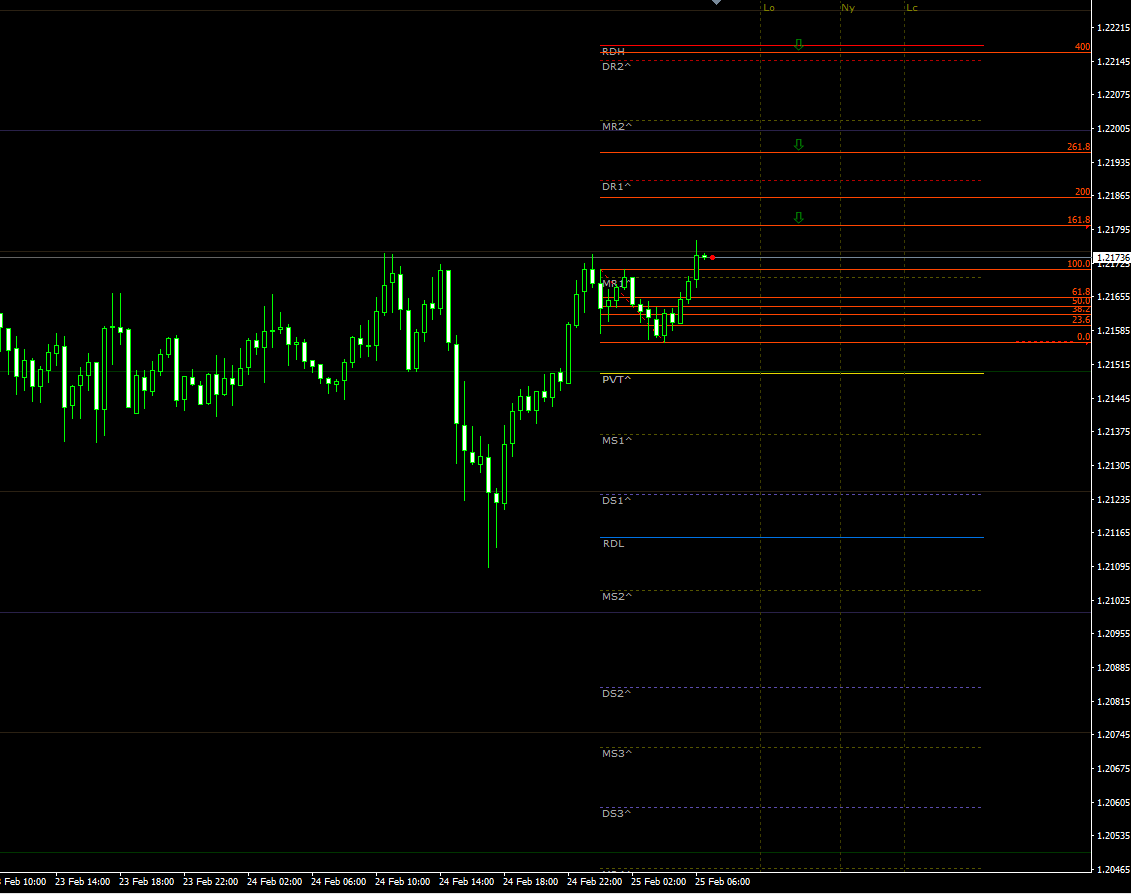The width and height of the screenshot is (1131, 894).
Task: Click the green down arrow near the 161.8 level
Action: coord(798,217)
